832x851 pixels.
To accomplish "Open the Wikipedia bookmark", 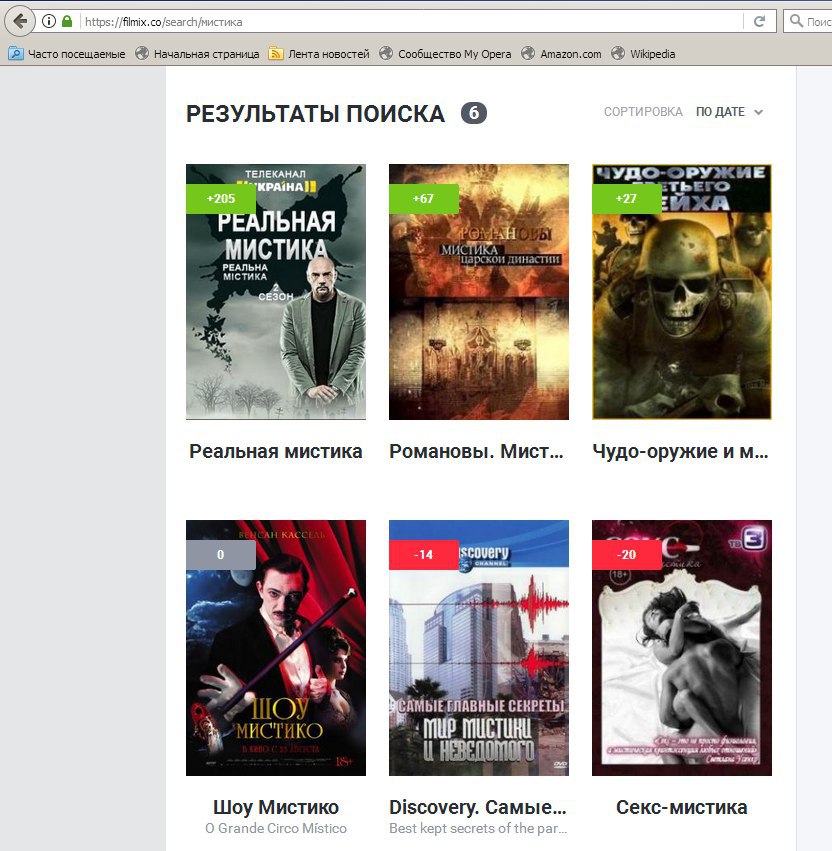I will 643,54.
